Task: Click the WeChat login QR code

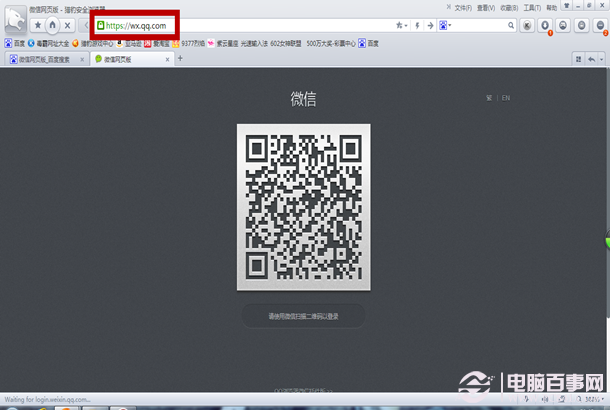Action: click(x=304, y=207)
